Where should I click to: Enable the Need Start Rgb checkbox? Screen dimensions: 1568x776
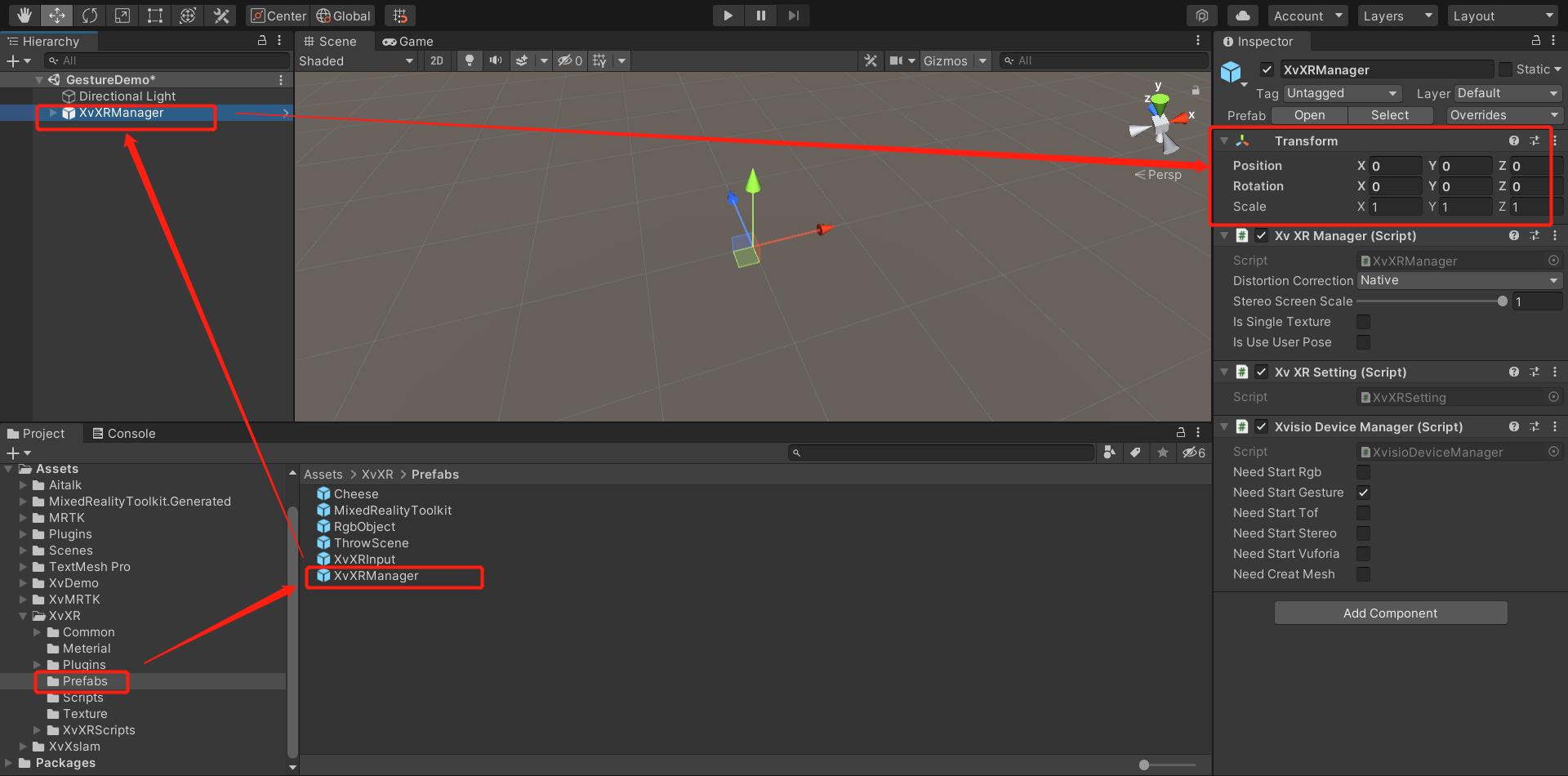pos(1363,472)
